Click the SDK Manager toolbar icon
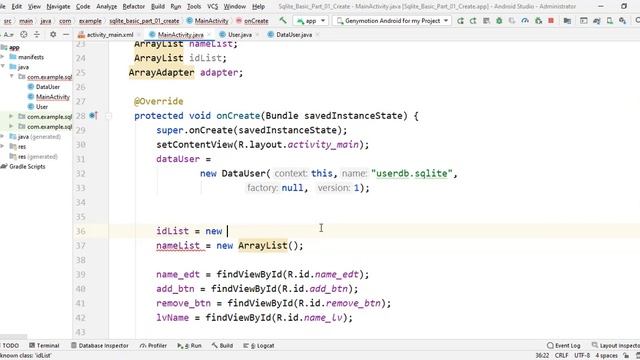The image size is (640, 360). point(622,21)
